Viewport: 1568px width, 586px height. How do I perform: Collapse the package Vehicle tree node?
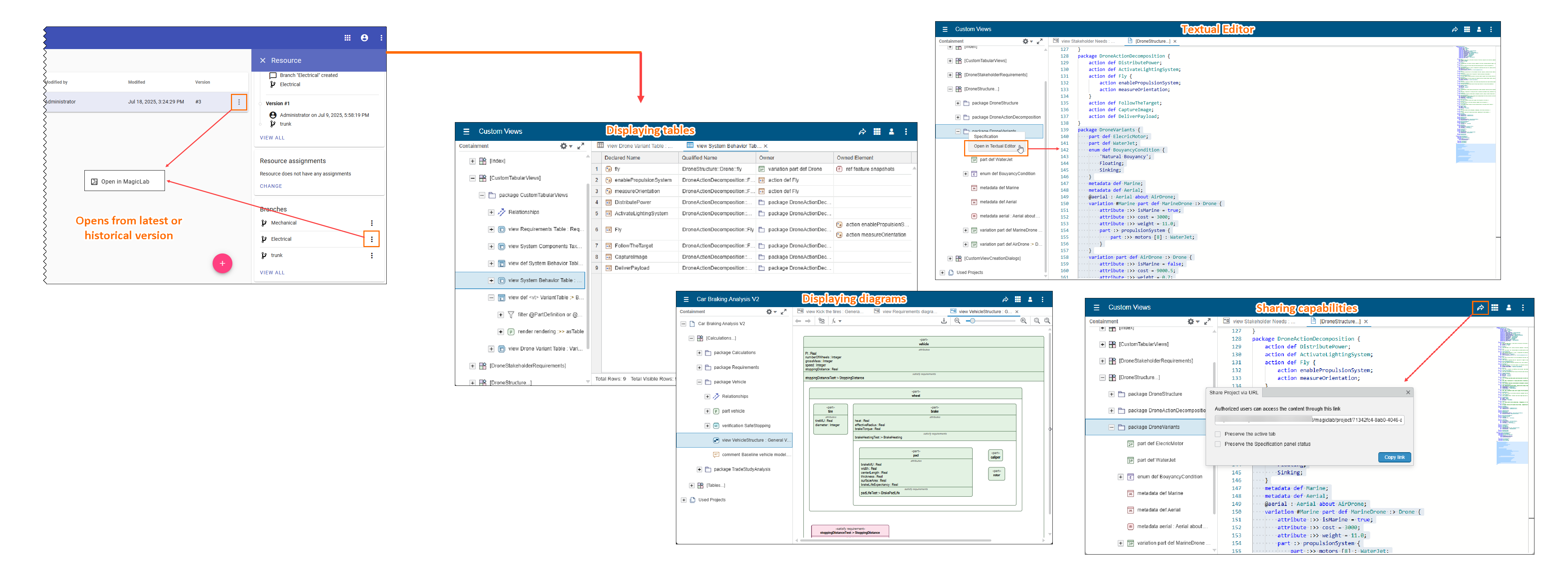pyautogui.click(x=699, y=382)
